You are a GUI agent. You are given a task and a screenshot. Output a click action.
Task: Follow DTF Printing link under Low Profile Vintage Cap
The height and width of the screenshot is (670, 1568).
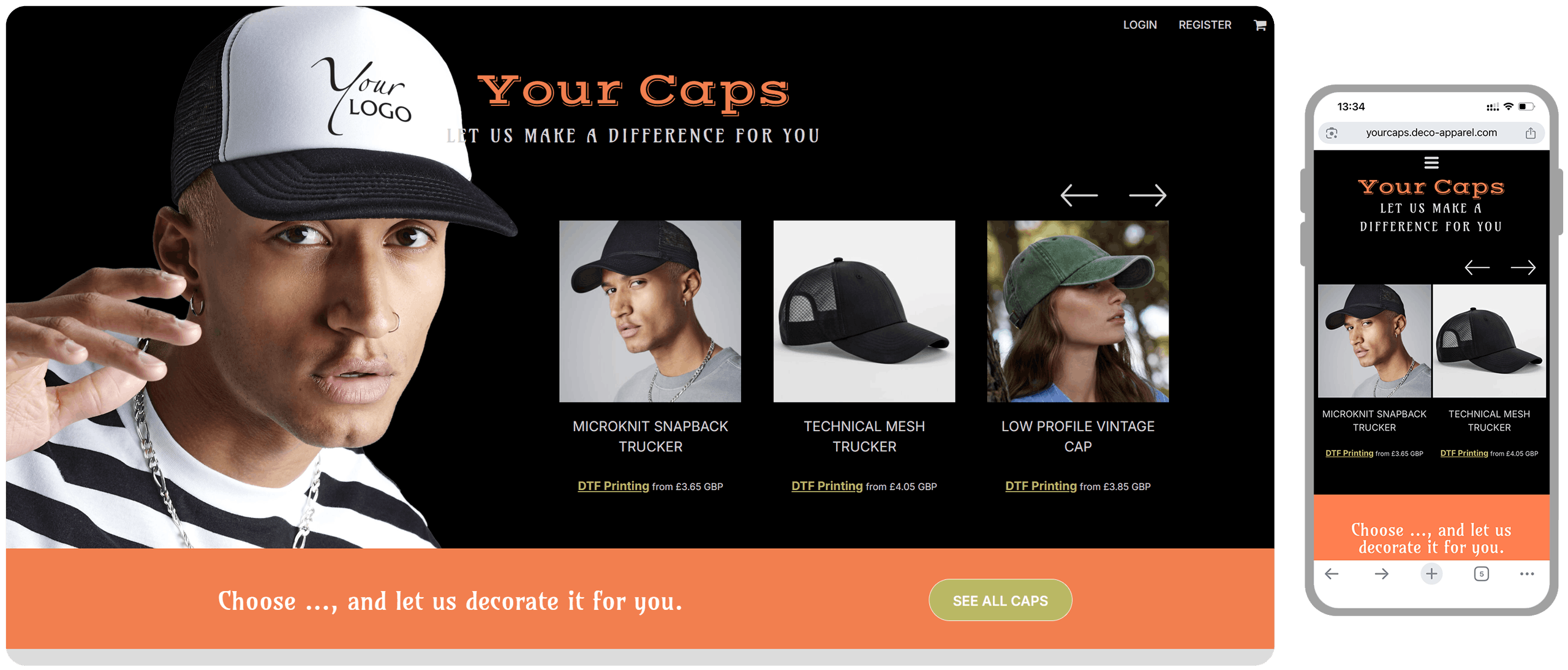(x=1040, y=486)
